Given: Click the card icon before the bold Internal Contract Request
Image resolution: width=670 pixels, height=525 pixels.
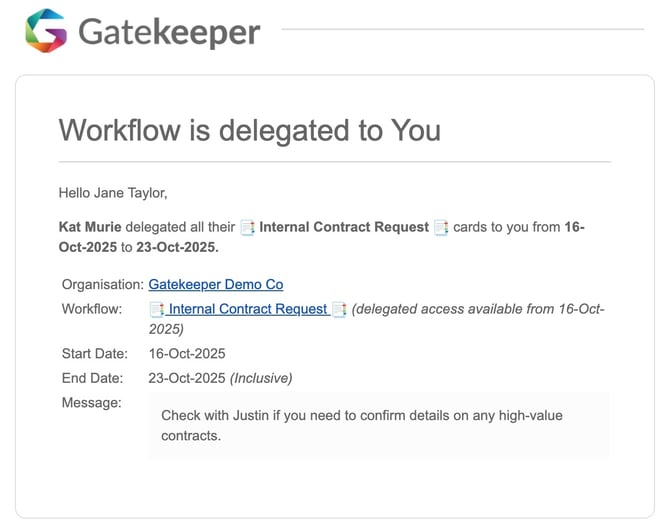Looking at the screenshot, I should pyautogui.click(x=248, y=227).
